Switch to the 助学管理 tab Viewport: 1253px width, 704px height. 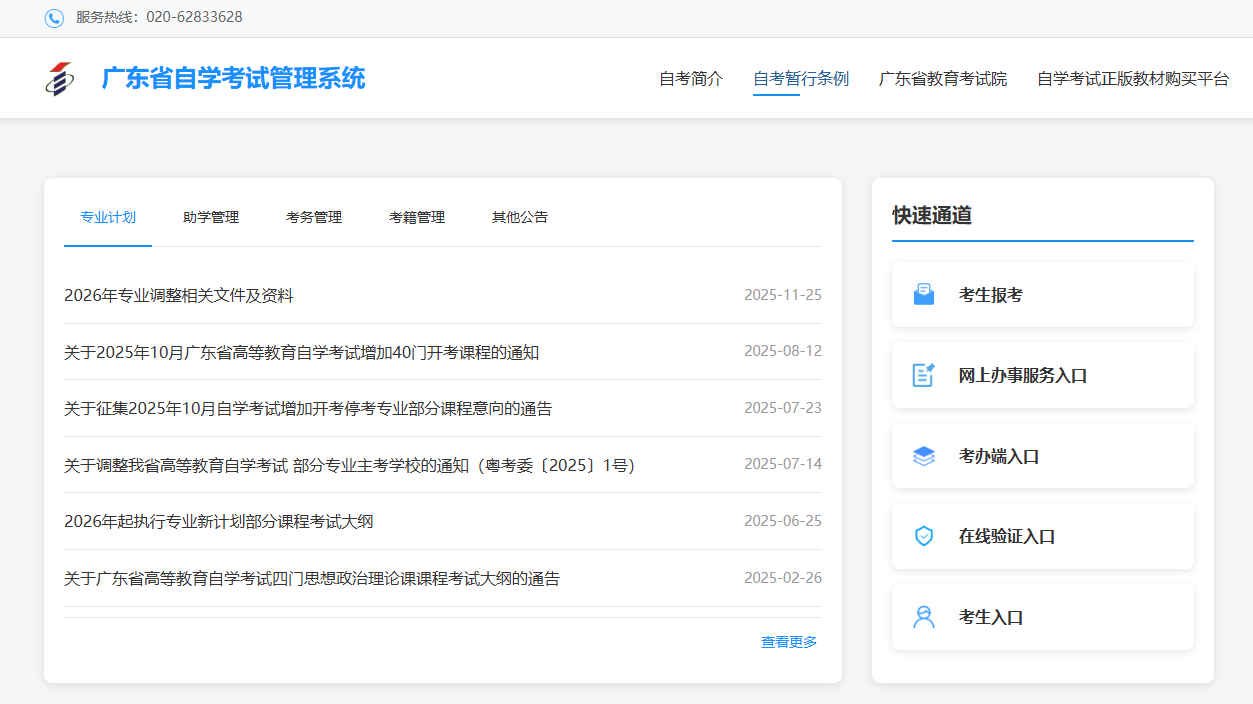tap(211, 217)
